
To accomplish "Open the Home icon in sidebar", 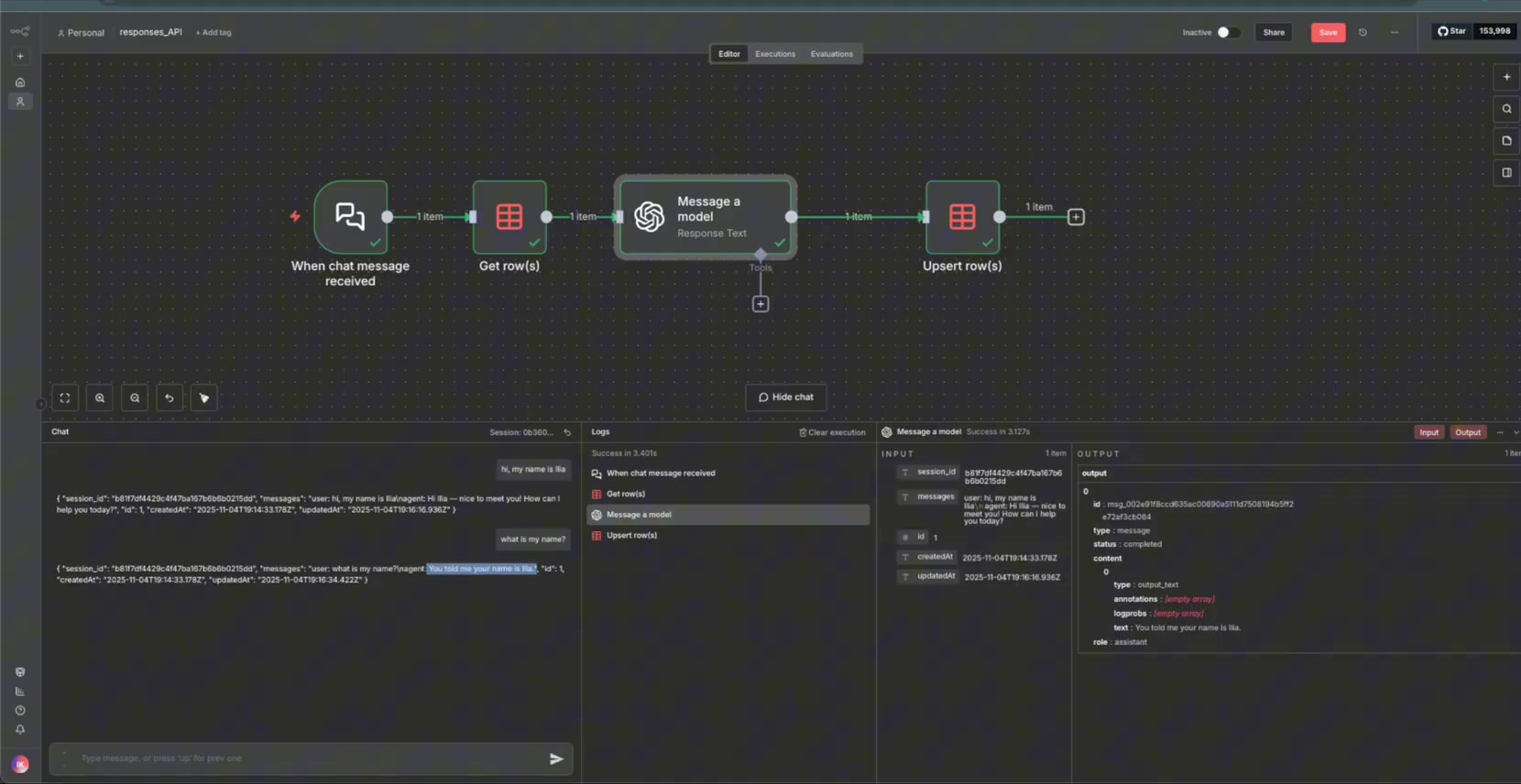I will (x=20, y=82).
